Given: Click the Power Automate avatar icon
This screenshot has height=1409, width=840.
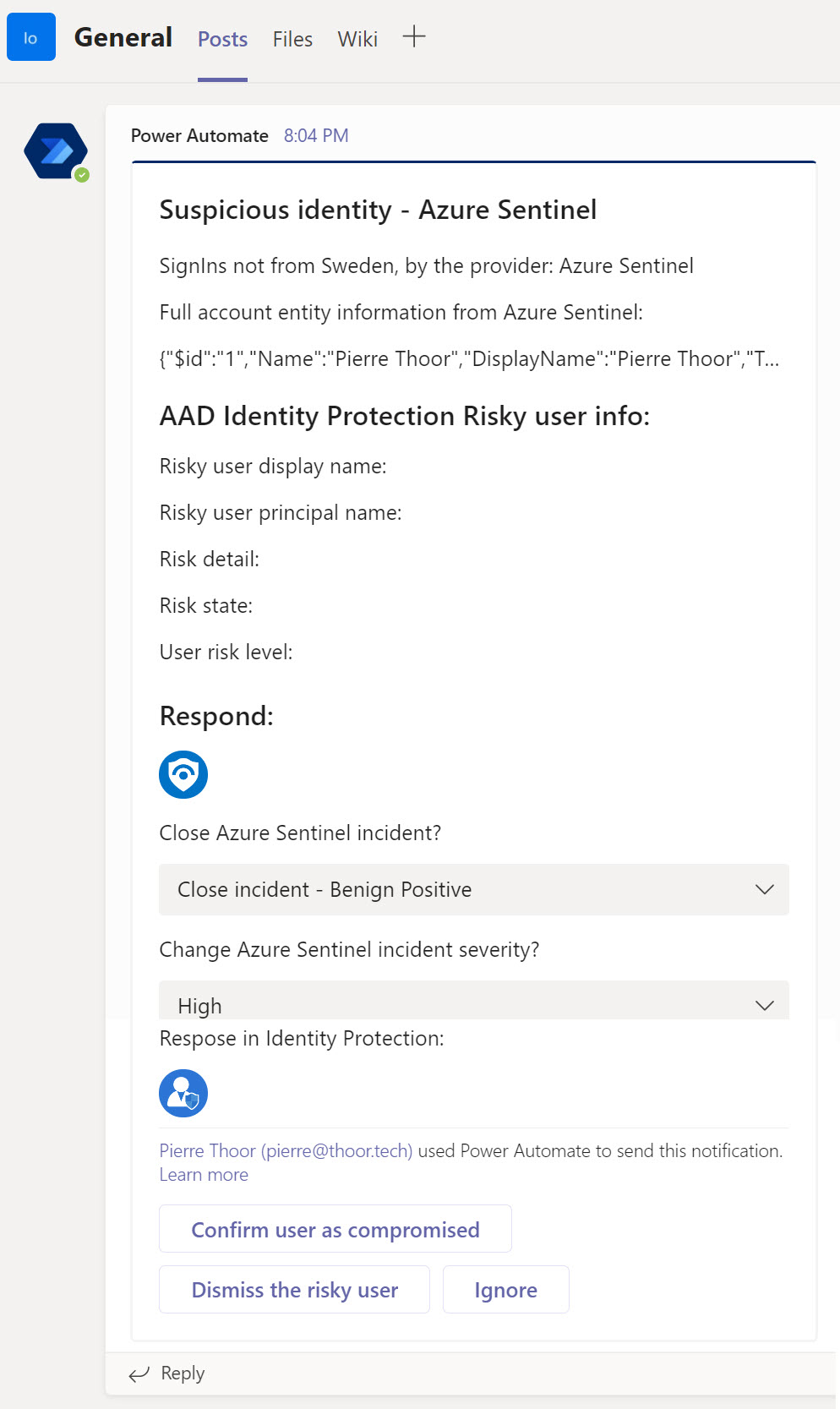Looking at the screenshot, I should 56,151.
